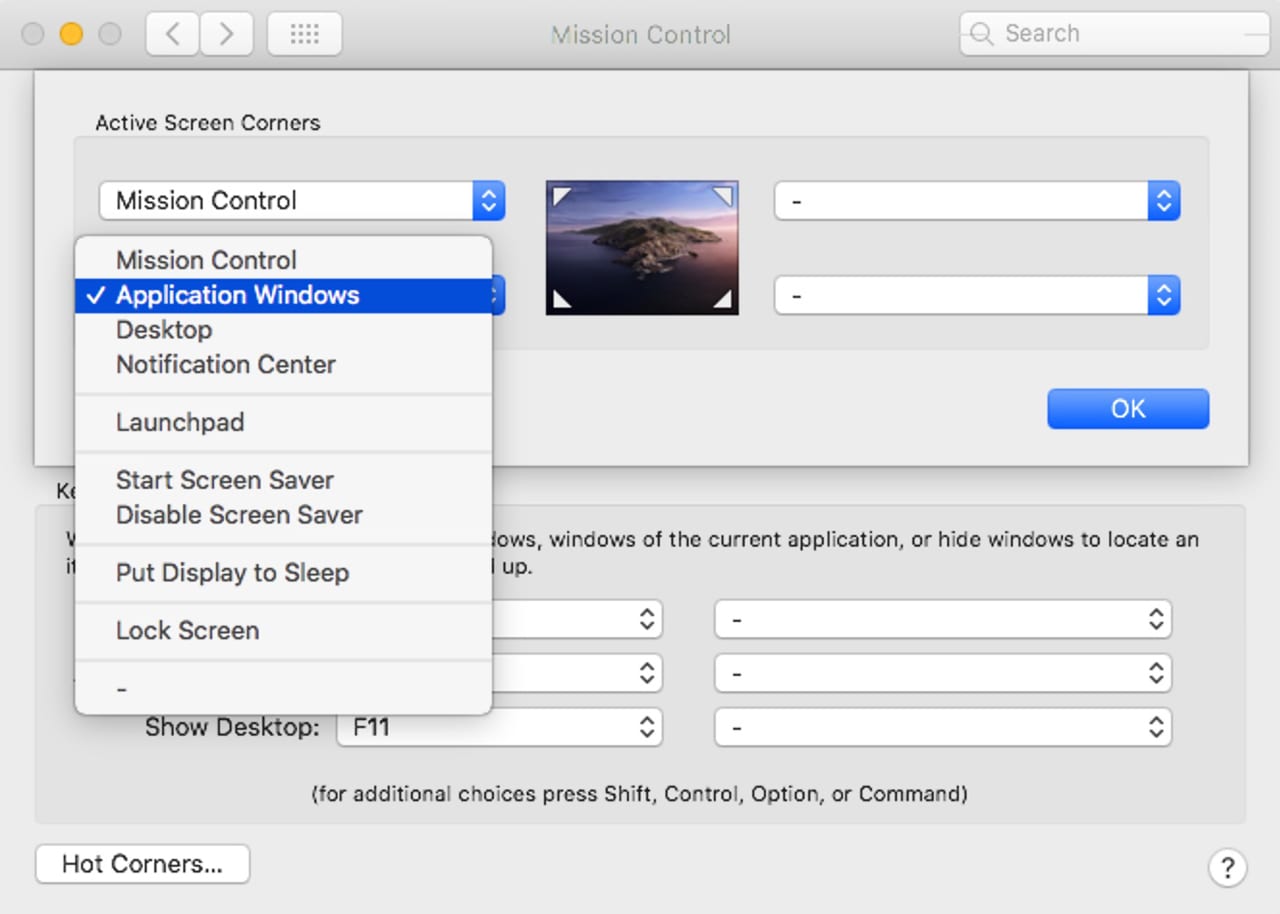This screenshot has width=1280, height=914.
Task: Choose Launchpad from the corner menu
Action: pos(180,422)
